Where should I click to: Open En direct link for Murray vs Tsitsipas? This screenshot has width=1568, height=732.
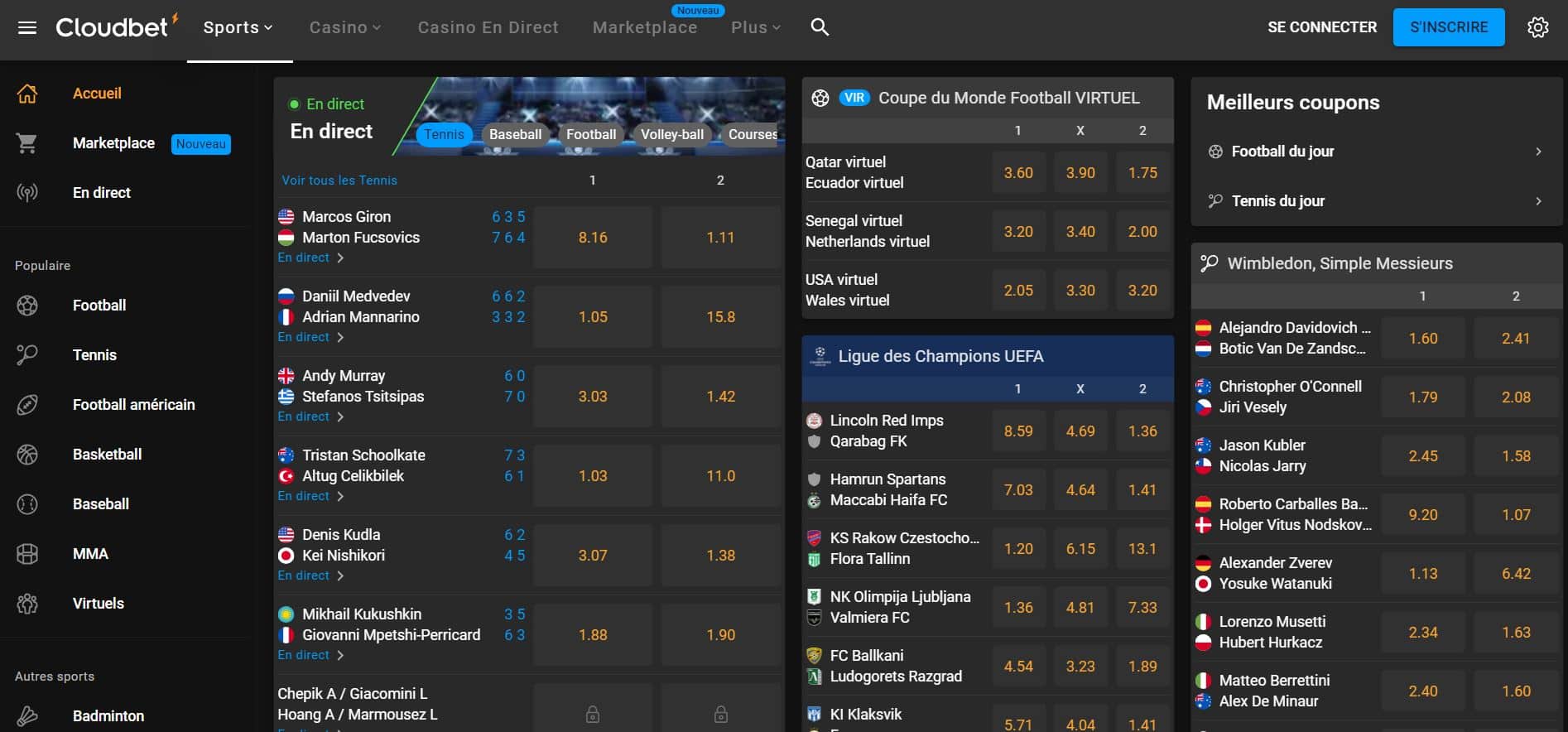tap(310, 417)
